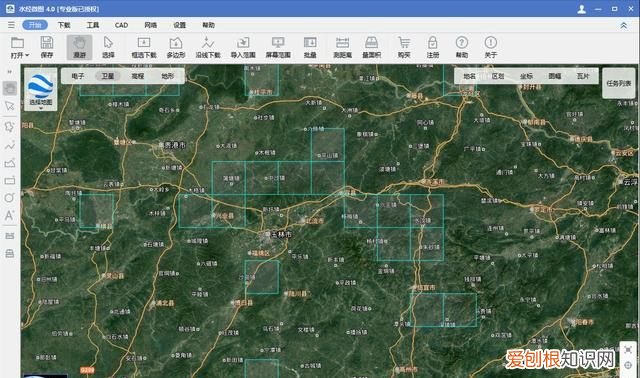The image size is (640, 378).
Task: Click the 贵港市 label on map
Action: click(x=172, y=145)
